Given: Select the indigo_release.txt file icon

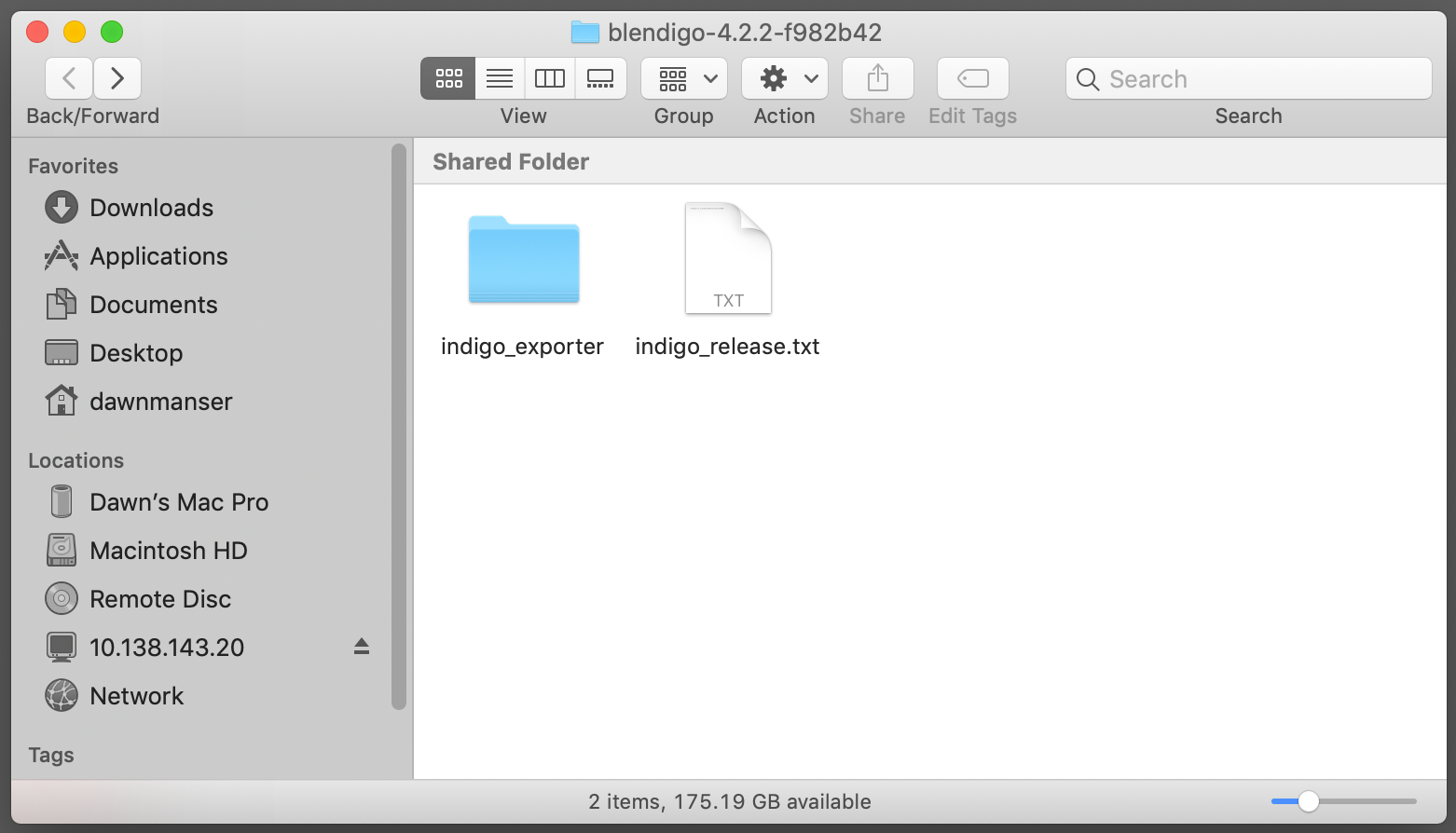Looking at the screenshot, I should pyautogui.click(x=728, y=259).
